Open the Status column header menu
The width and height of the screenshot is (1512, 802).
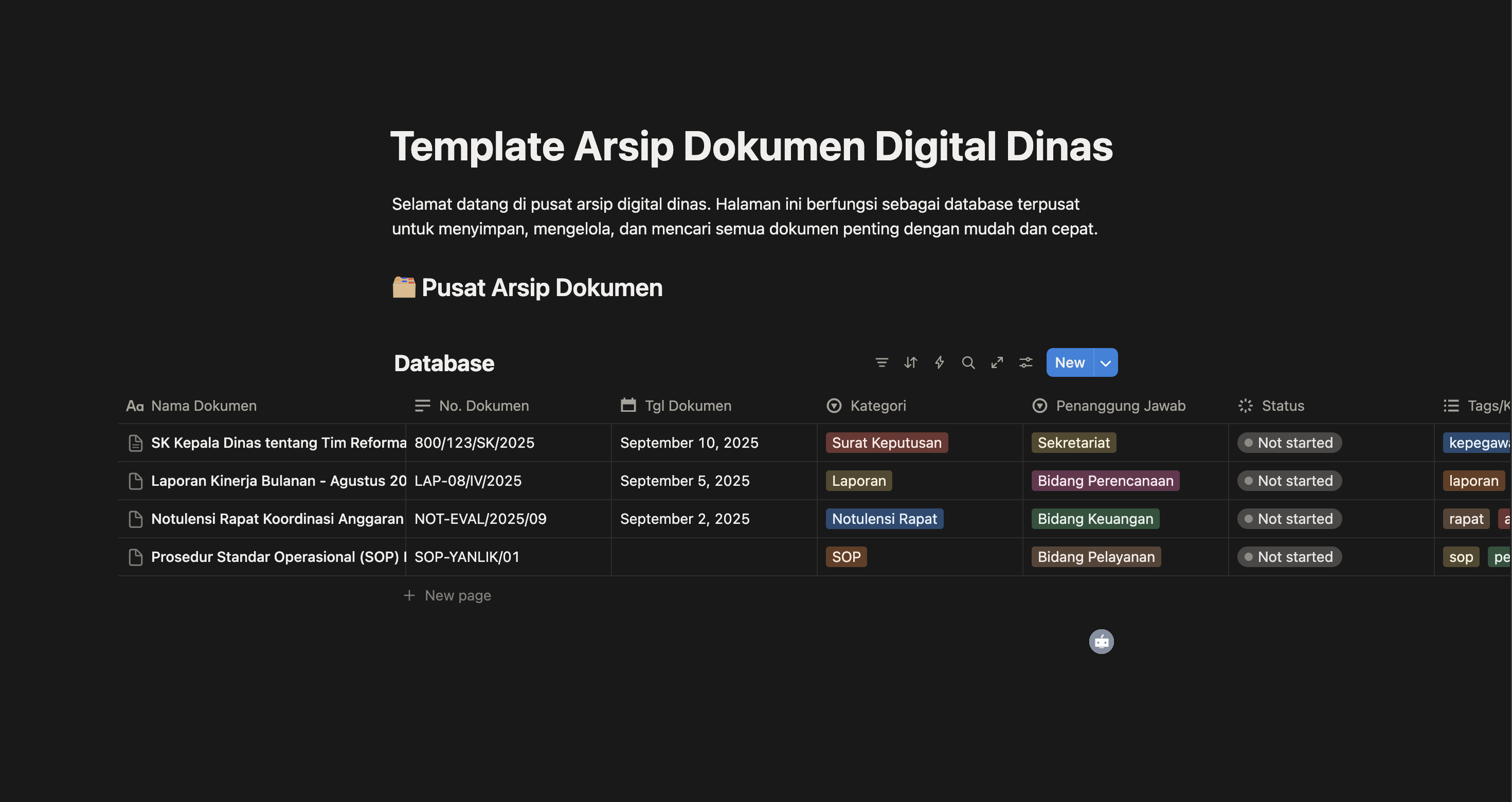pyautogui.click(x=1283, y=406)
